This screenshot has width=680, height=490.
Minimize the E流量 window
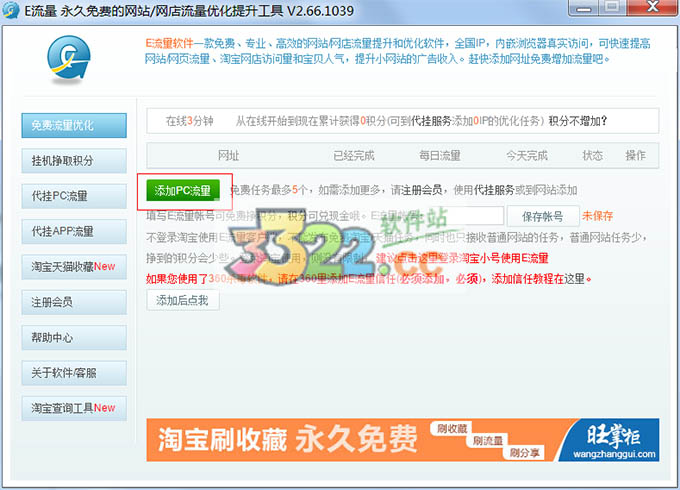point(584,8)
